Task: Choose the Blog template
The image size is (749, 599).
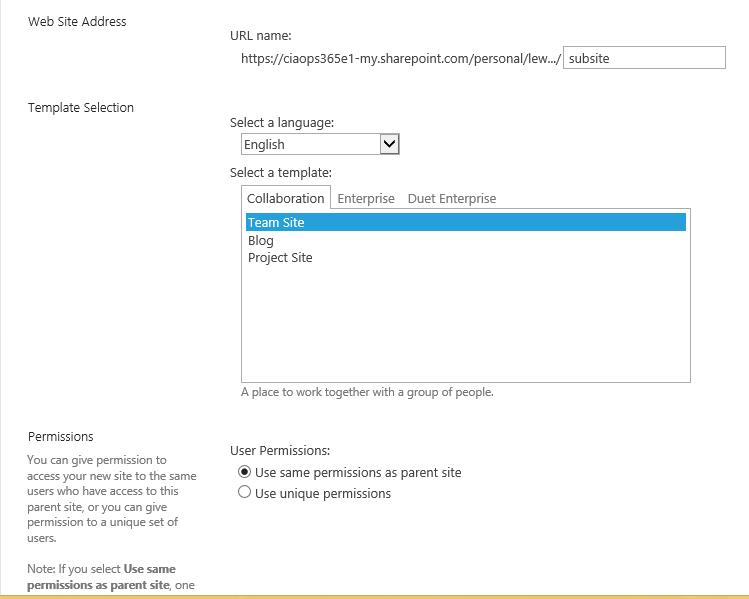Action: pos(261,240)
